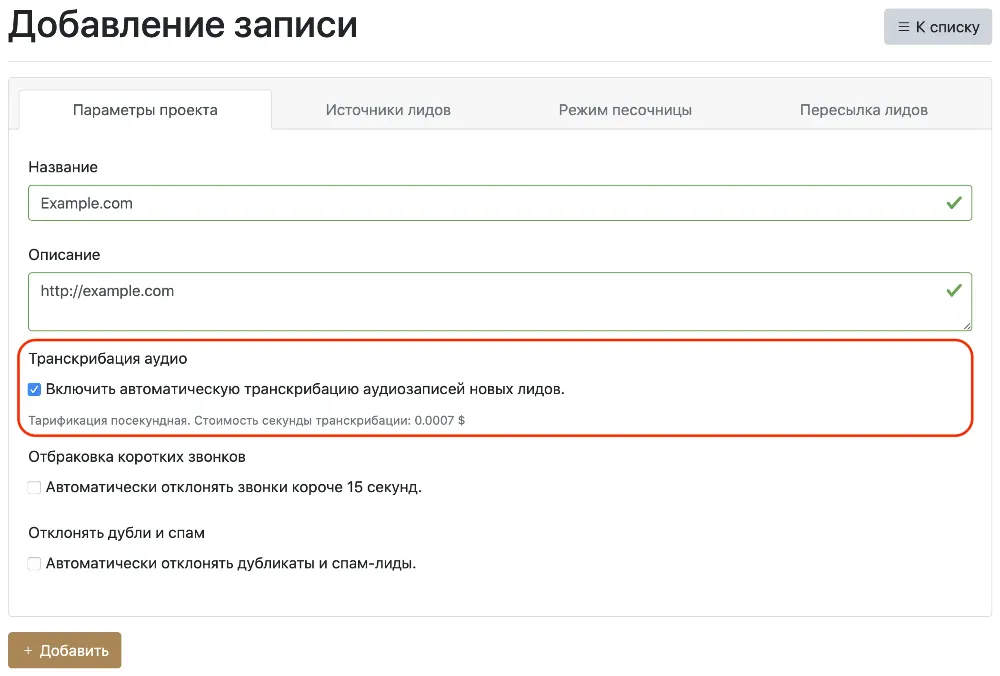
Task: Click the Отклонять дубли и спам label
Action: pos(116,533)
